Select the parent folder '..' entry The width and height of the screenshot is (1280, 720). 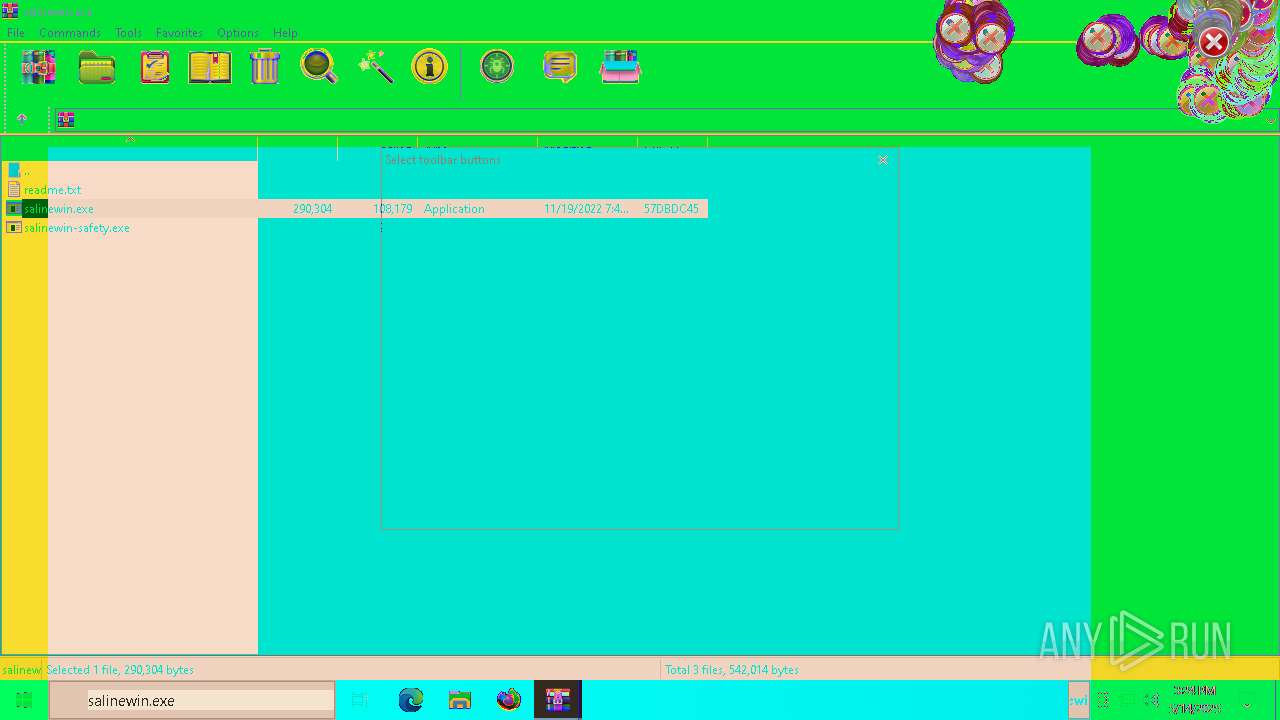click(19, 170)
